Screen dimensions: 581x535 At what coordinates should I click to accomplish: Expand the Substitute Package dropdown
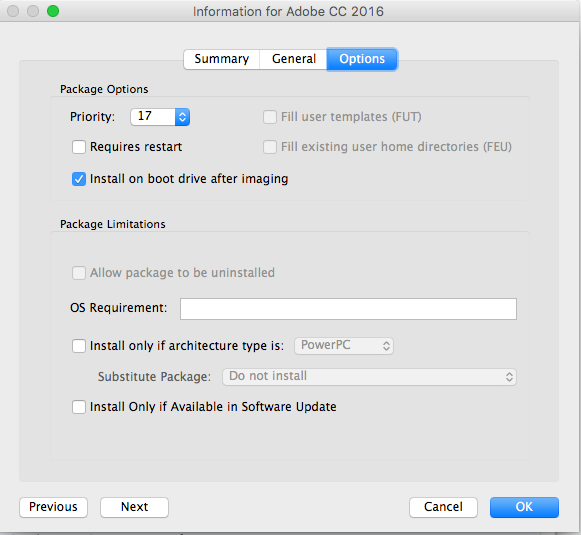[369, 377]
